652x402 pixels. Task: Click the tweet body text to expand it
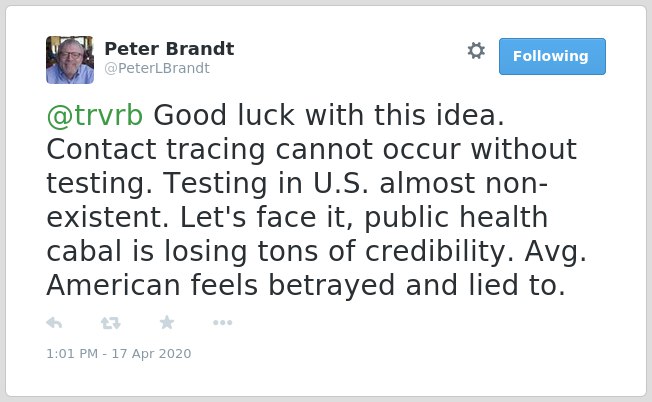pyautogui.click(x=316, y=200)
